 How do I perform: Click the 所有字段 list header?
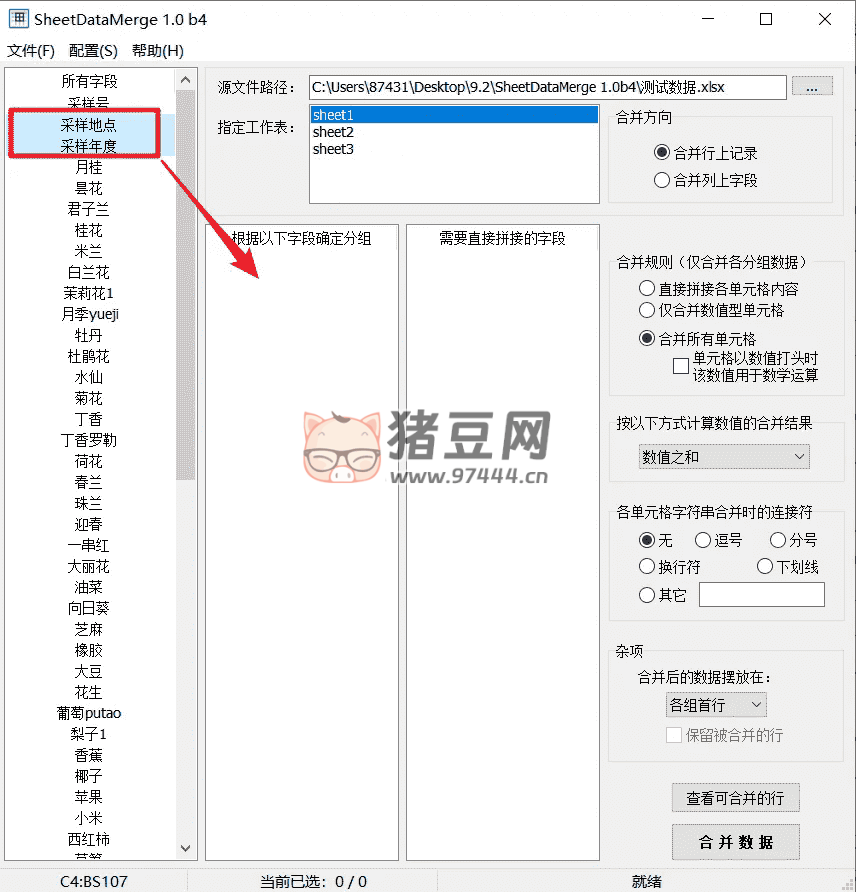89,81
